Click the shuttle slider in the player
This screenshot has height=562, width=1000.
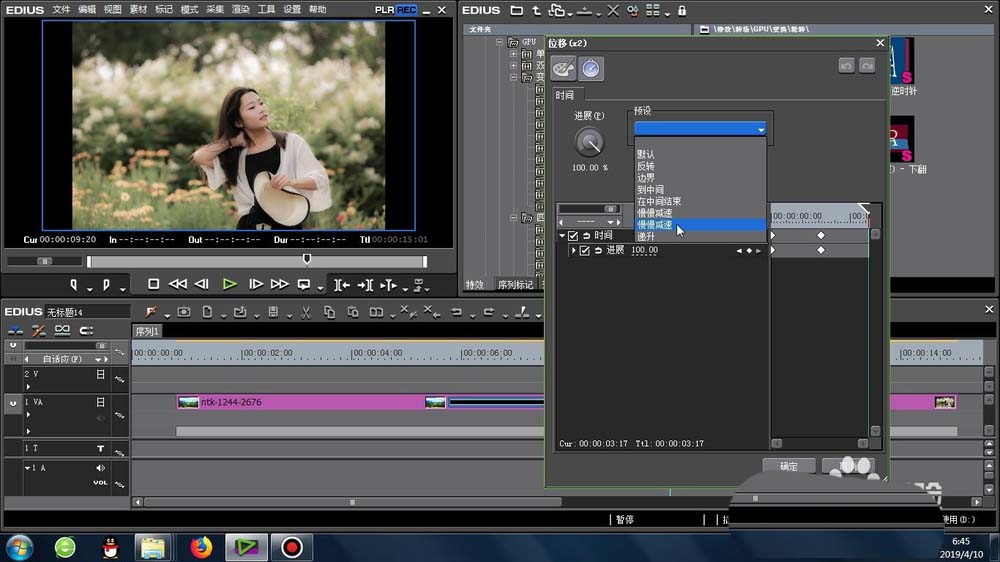pos(44,261)
